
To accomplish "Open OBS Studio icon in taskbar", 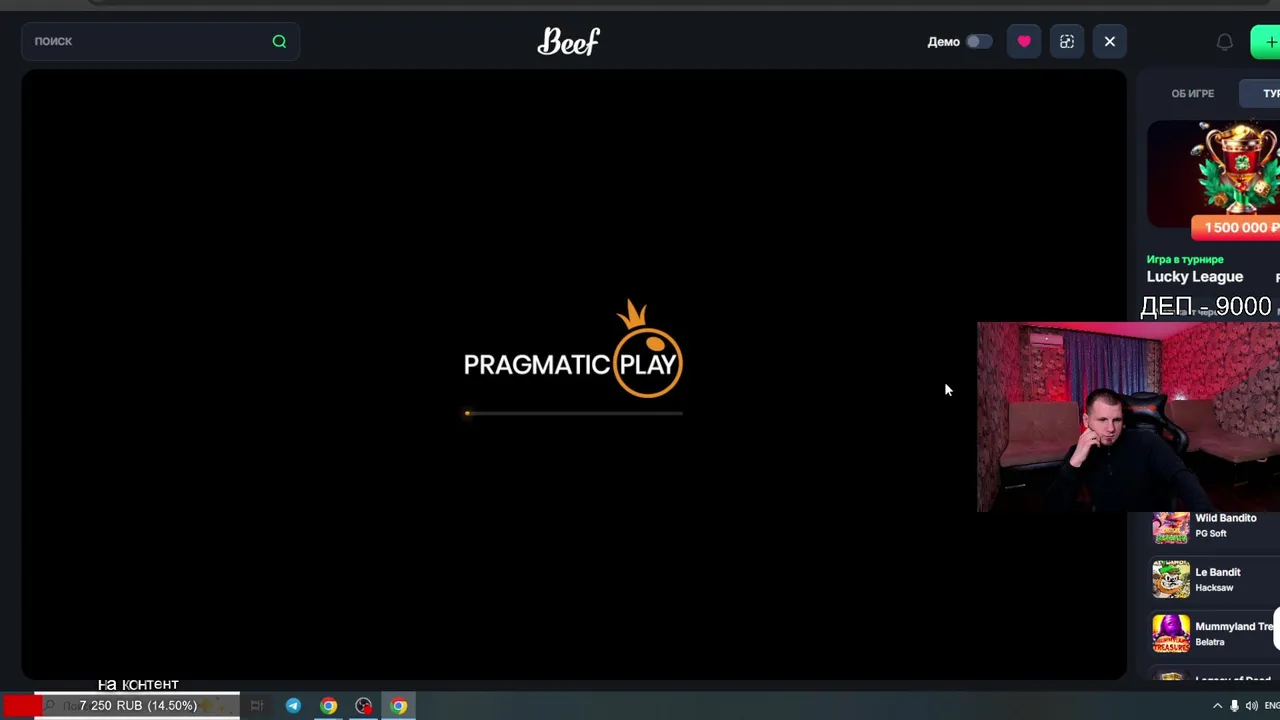I will [363, 706].
